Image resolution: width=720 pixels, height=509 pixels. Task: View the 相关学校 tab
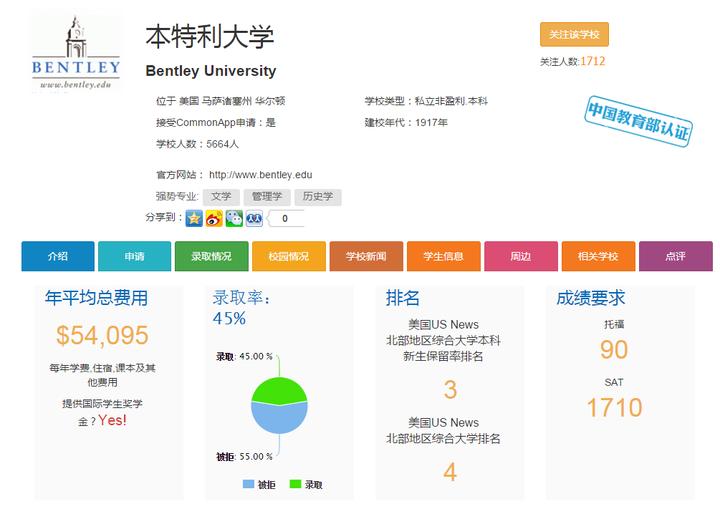(x=598, y=256)
